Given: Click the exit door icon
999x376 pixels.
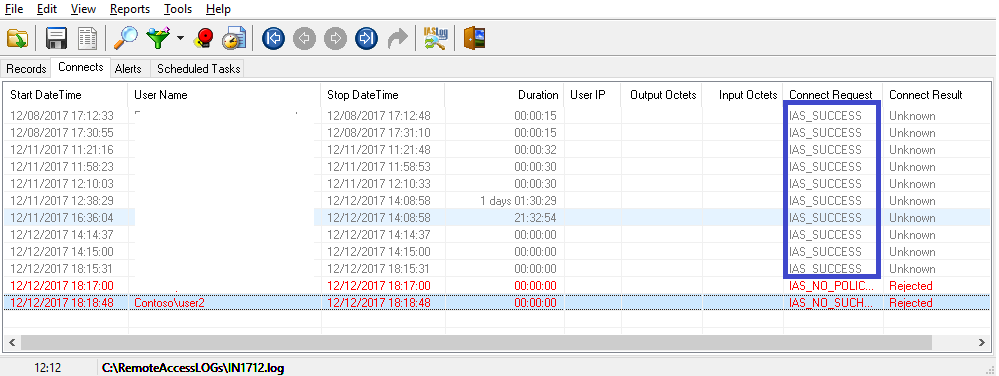Looking at the screenshot, I should (x=475, y=38).
